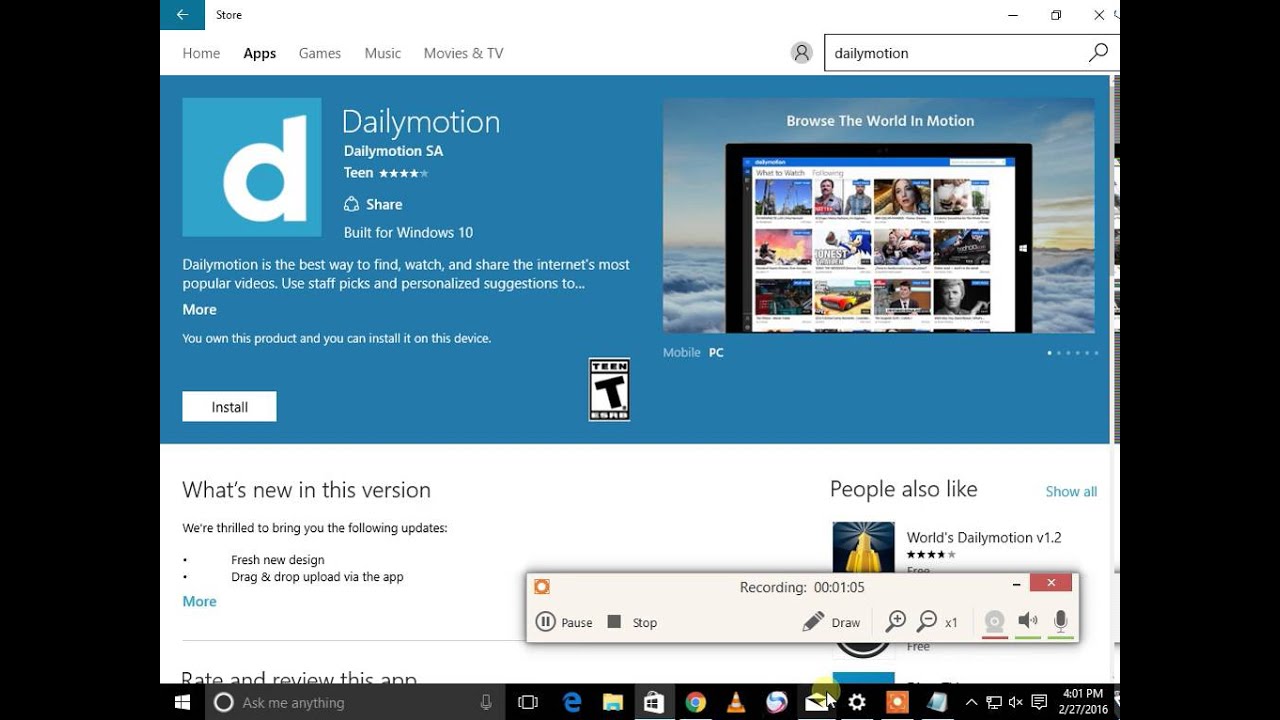Click the muted volume tray icon

pyautogui.click(x=1016, y=702)
